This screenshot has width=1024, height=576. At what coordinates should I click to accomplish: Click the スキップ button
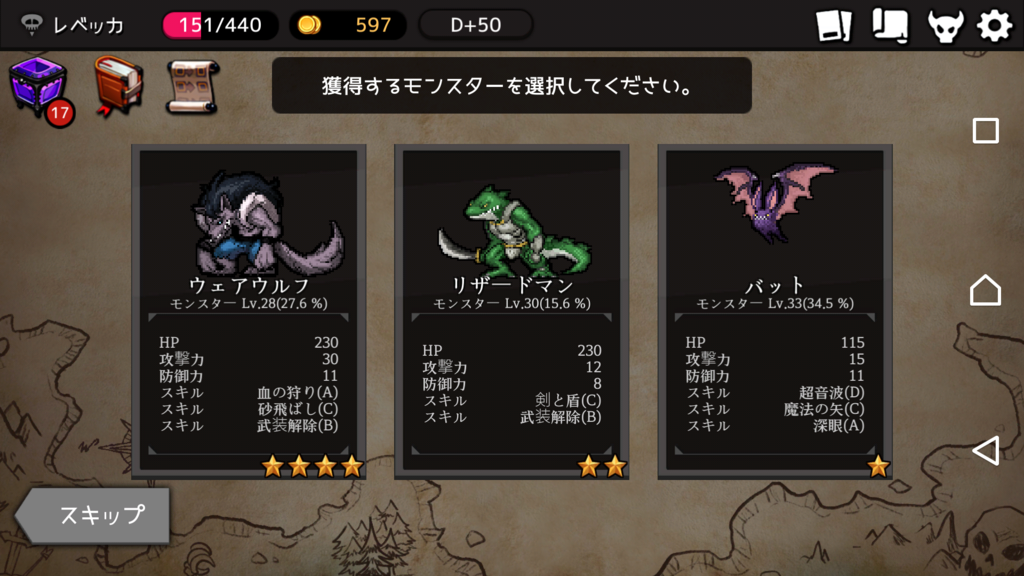(93, 515)
